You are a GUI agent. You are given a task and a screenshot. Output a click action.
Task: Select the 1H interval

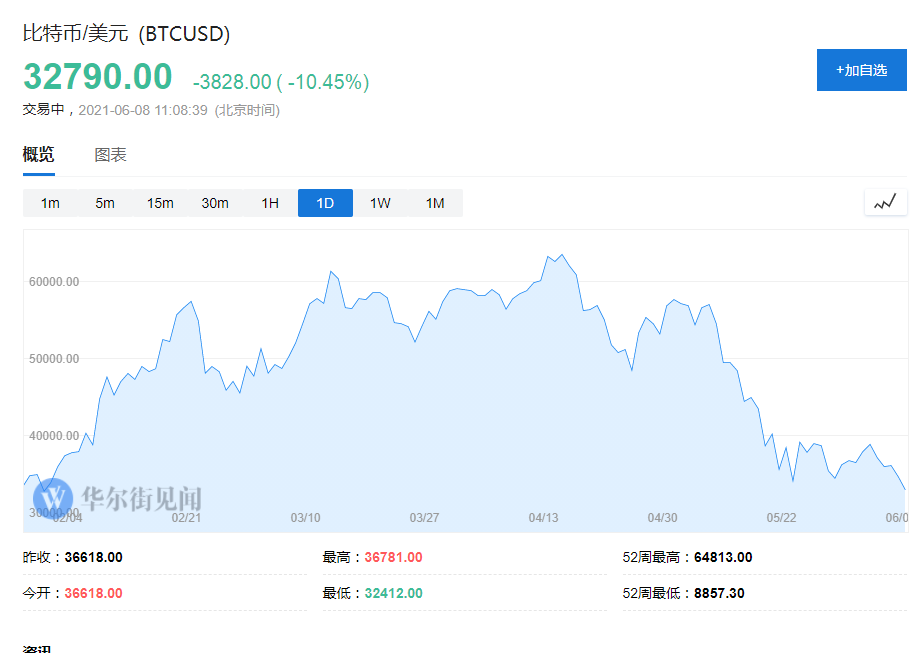(269, 202)
